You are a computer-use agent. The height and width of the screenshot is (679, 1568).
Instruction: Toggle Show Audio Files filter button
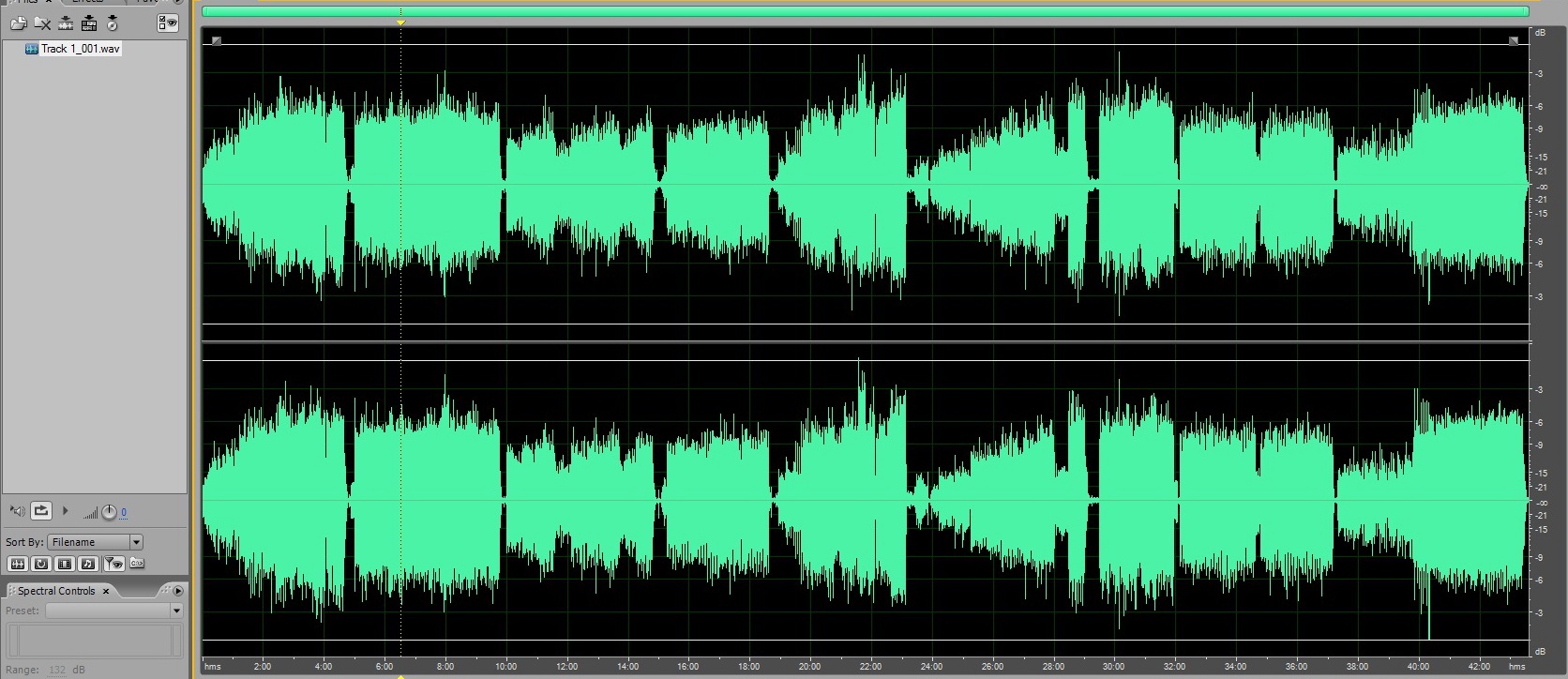17,564
